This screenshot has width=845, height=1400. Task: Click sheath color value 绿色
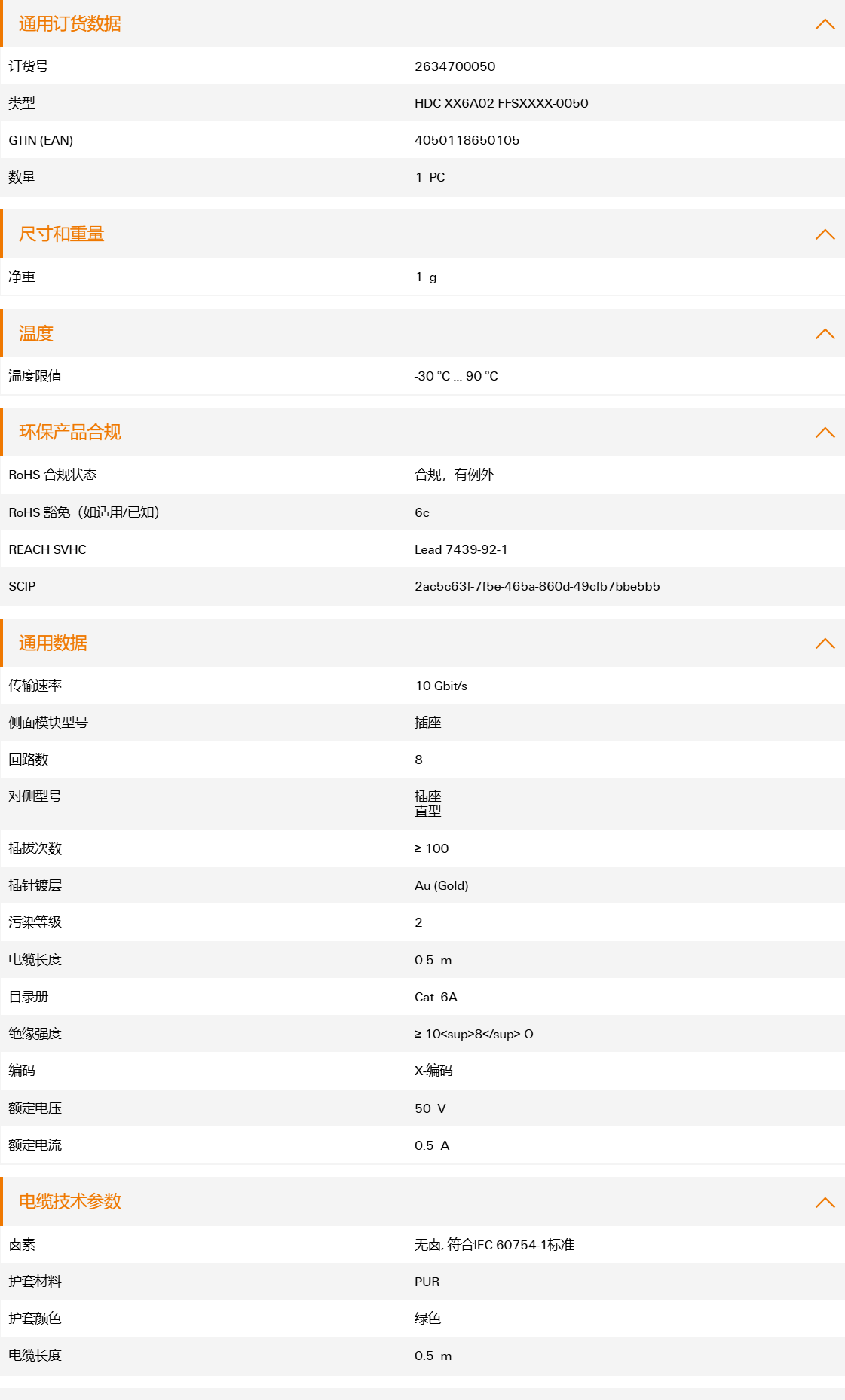428,1319
